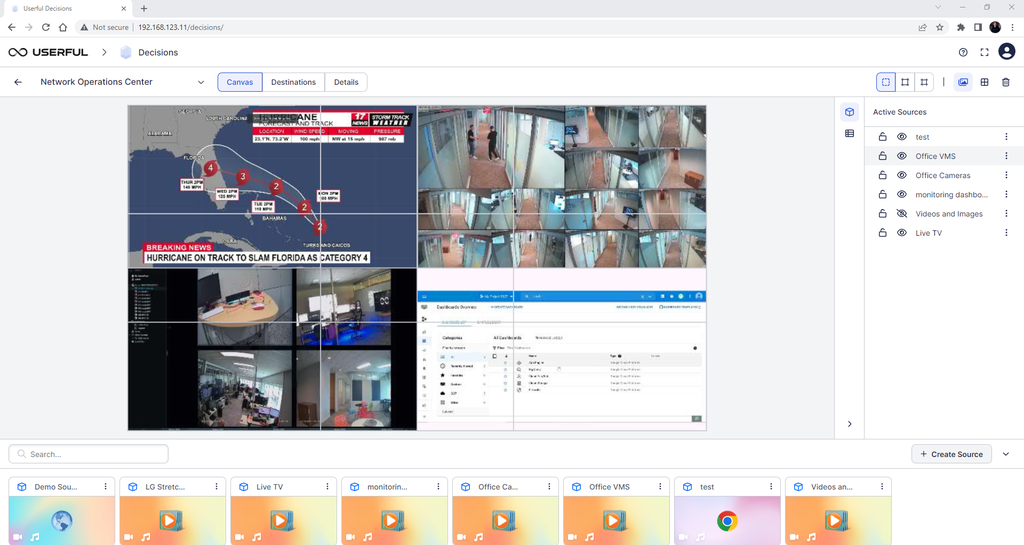Reload the page using the browser refresh icon
1024x545 pixels.
tap(46, 27)
